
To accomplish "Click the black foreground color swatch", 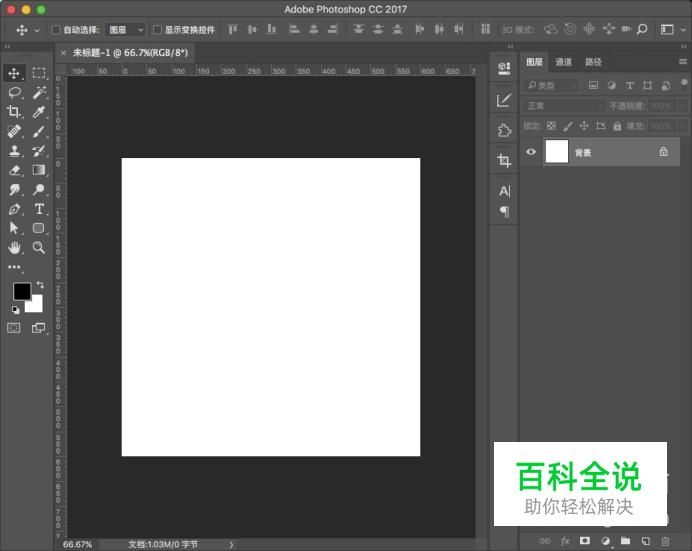I will pyautogui.click(x=21, y=291).
